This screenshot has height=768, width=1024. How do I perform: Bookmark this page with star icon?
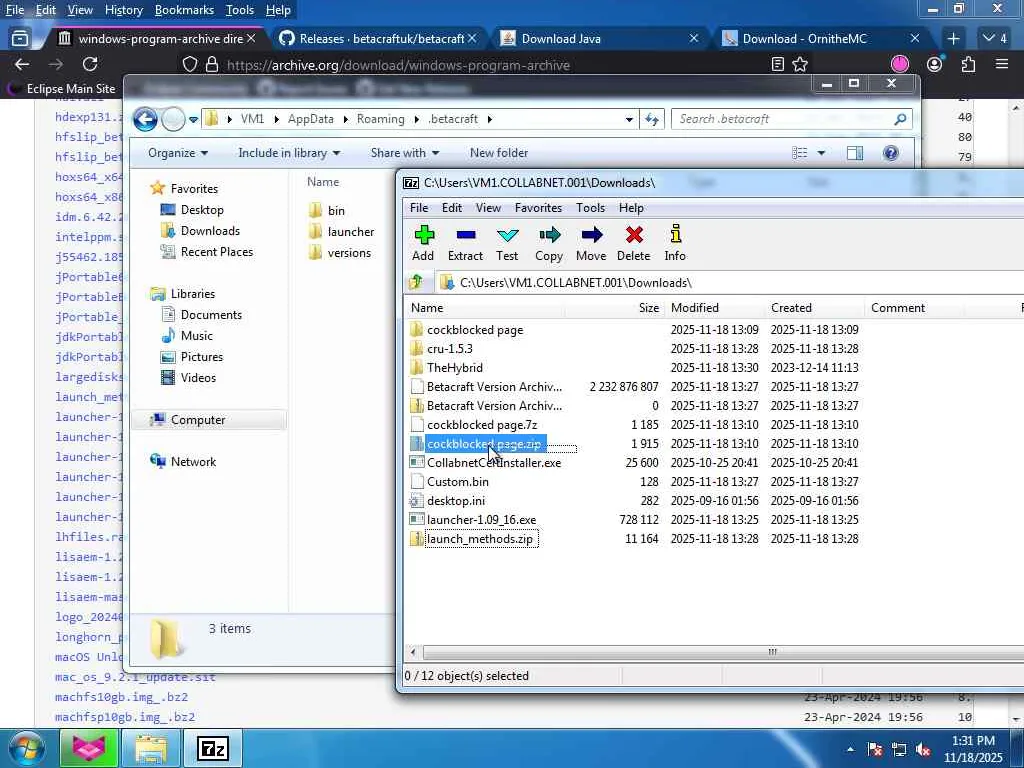(800, 64)
